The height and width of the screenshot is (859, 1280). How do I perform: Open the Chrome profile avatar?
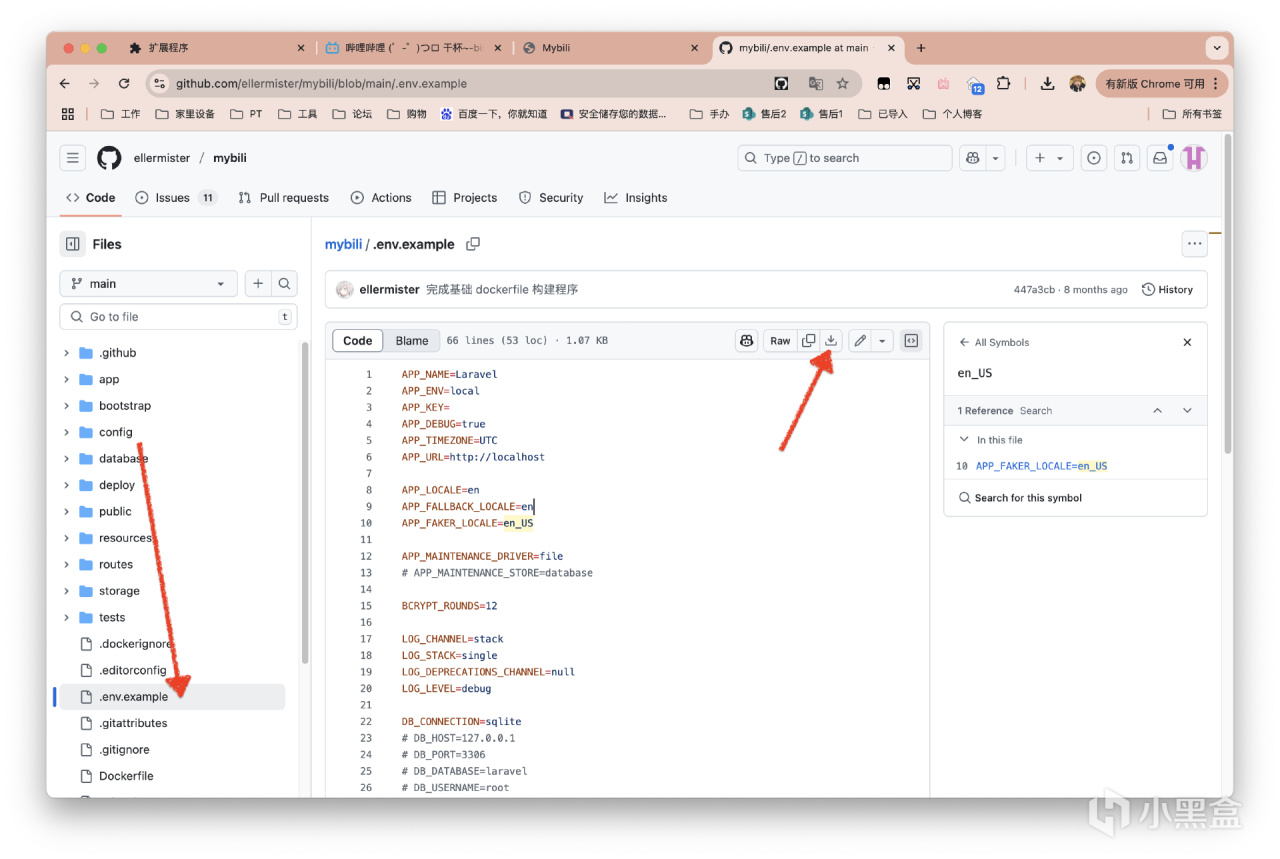1077,84
